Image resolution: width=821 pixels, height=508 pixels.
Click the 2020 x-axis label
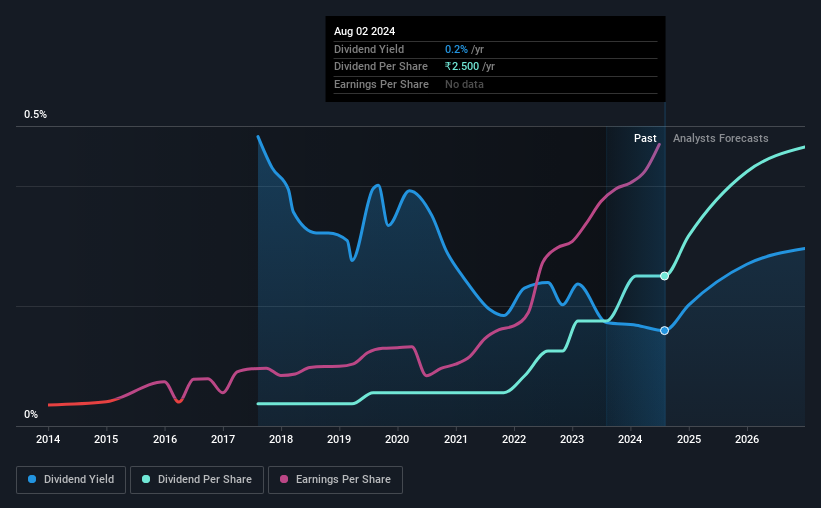pyautogui.click(x=397, y=439)
